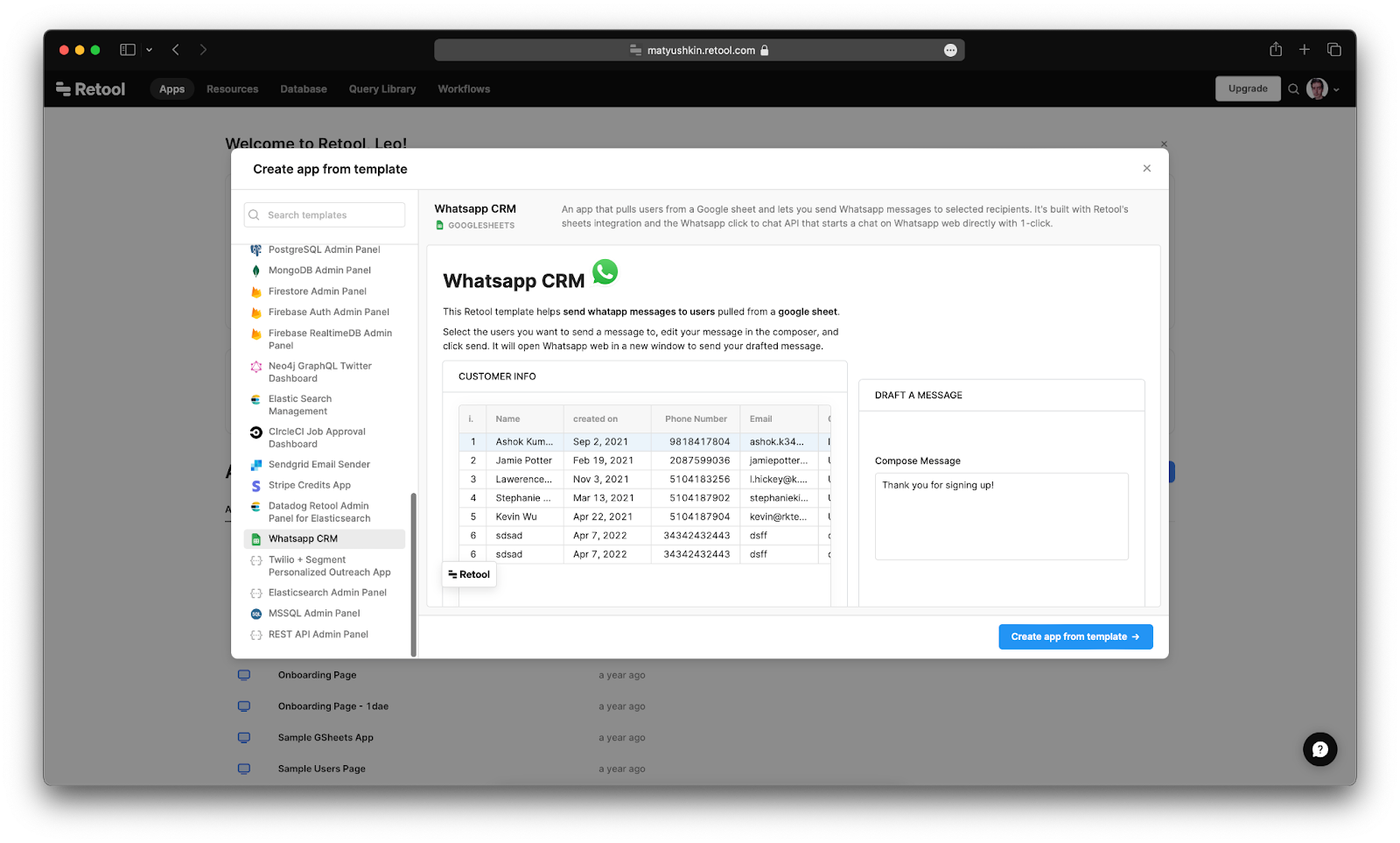Click the CircleCI Job Approval Dashboard icon
Viewport: 1400px width, 843px height.
[255, 432]
